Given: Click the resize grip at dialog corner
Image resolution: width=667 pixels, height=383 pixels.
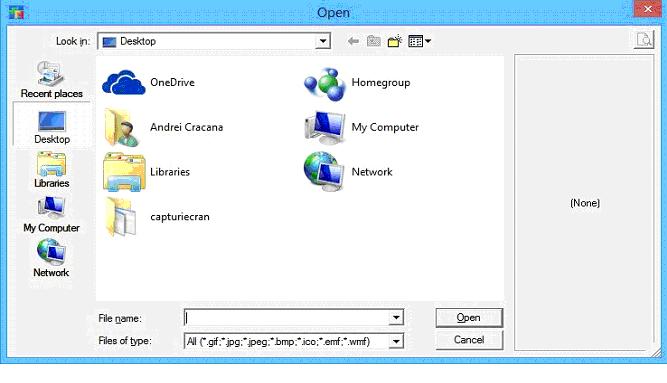Looking at the screenshot, I should click(657, 352).
